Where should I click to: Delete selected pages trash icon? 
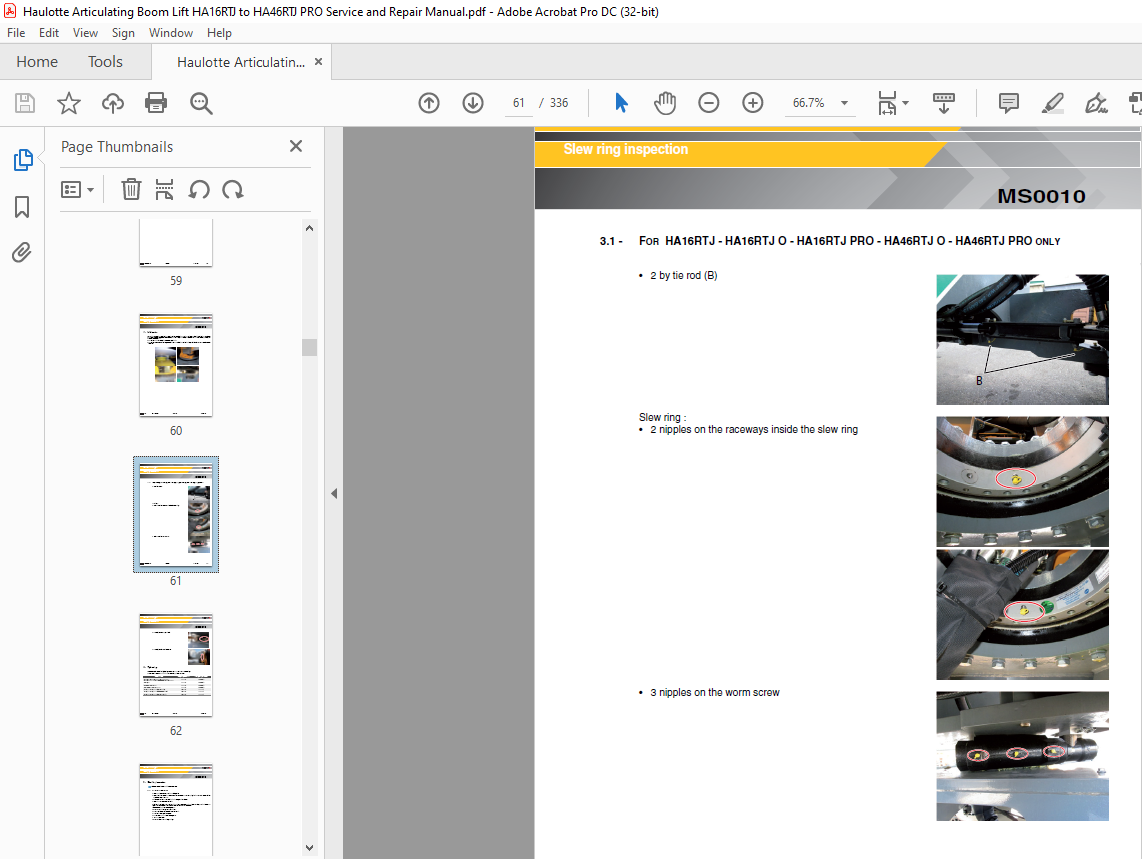[131, 189]
